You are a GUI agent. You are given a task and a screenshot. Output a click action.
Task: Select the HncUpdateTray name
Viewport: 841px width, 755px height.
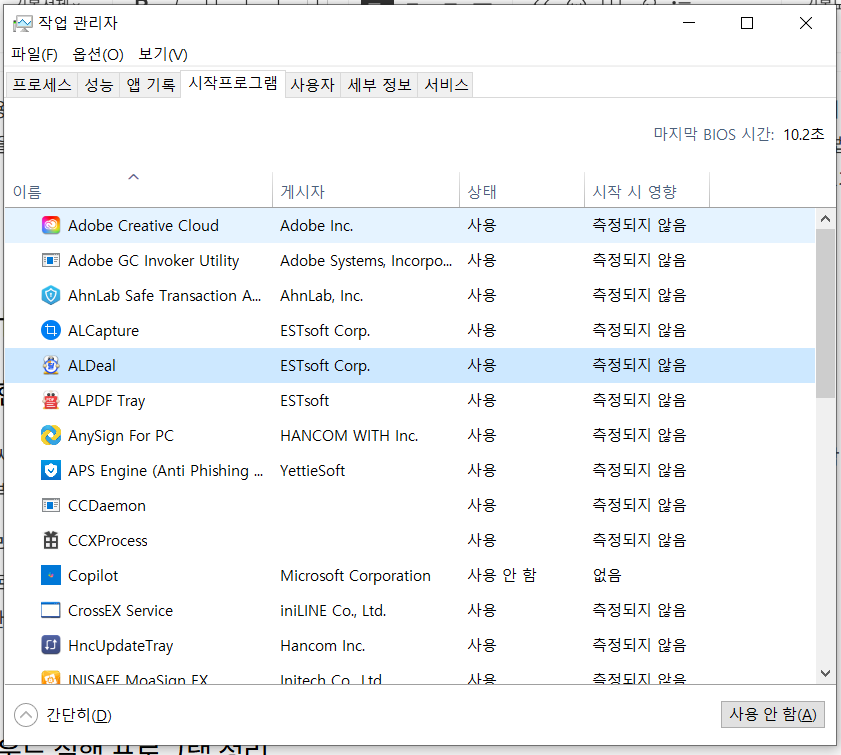tap(121, 646)
